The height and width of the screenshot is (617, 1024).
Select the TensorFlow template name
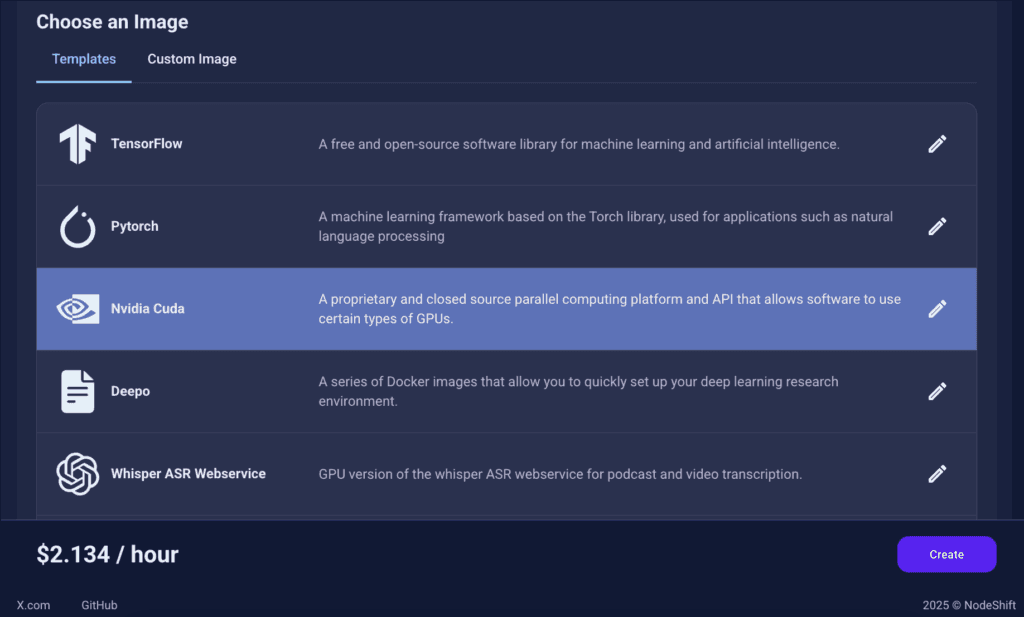(146, 144)
